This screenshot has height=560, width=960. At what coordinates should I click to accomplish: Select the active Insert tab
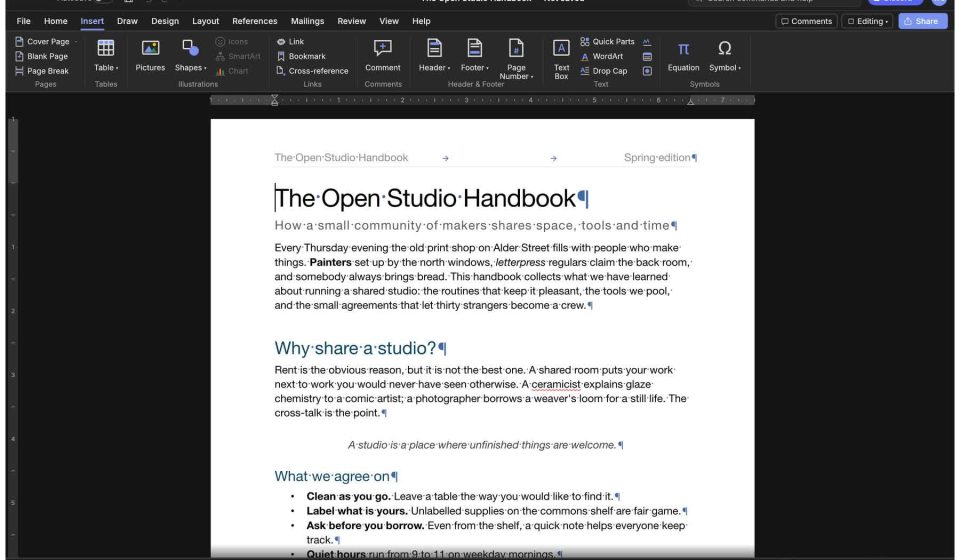(92, 21)
